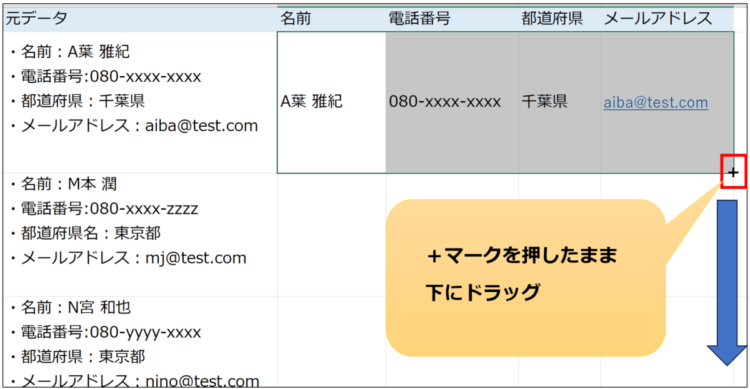Click the fill handle plus cursor
Viewport: 750px width, 389px height.
pos(733,172)
